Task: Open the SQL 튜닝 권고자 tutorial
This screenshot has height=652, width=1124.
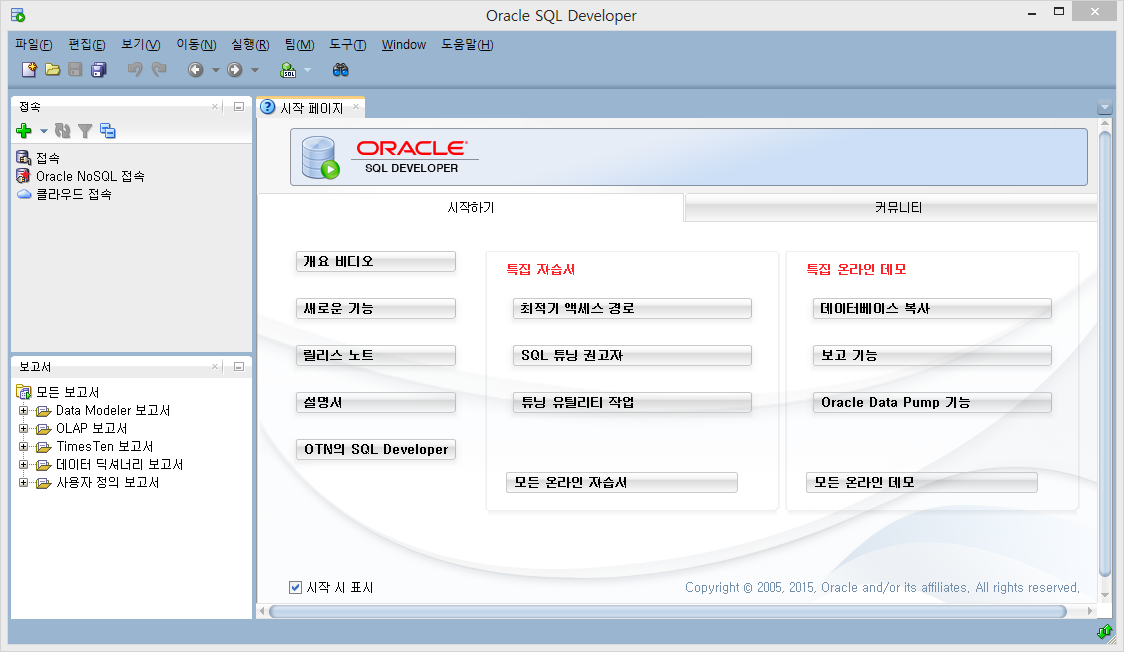Action: click(632, 355)
